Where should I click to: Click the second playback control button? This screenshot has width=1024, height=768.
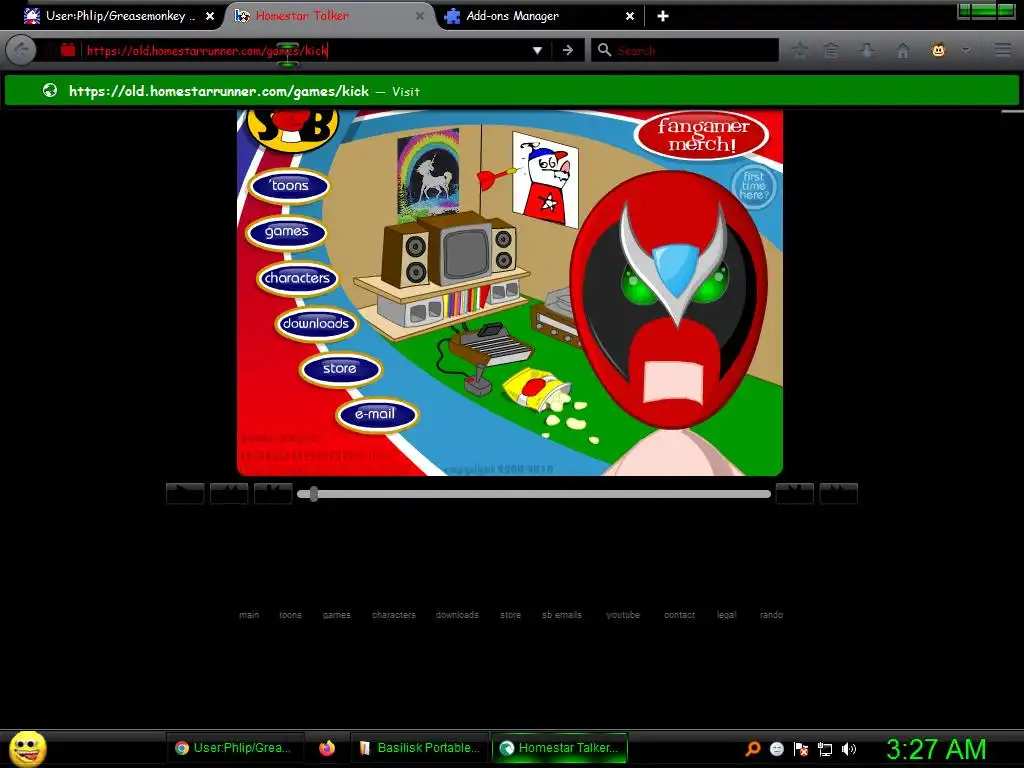tap(229, 494)
